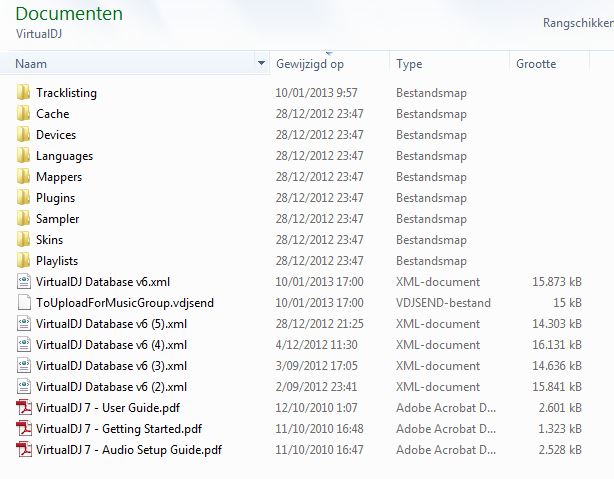Click the date 28/12/2012 21:25
Viewport: 614px width, 479px height.
[x=320, y=324]
